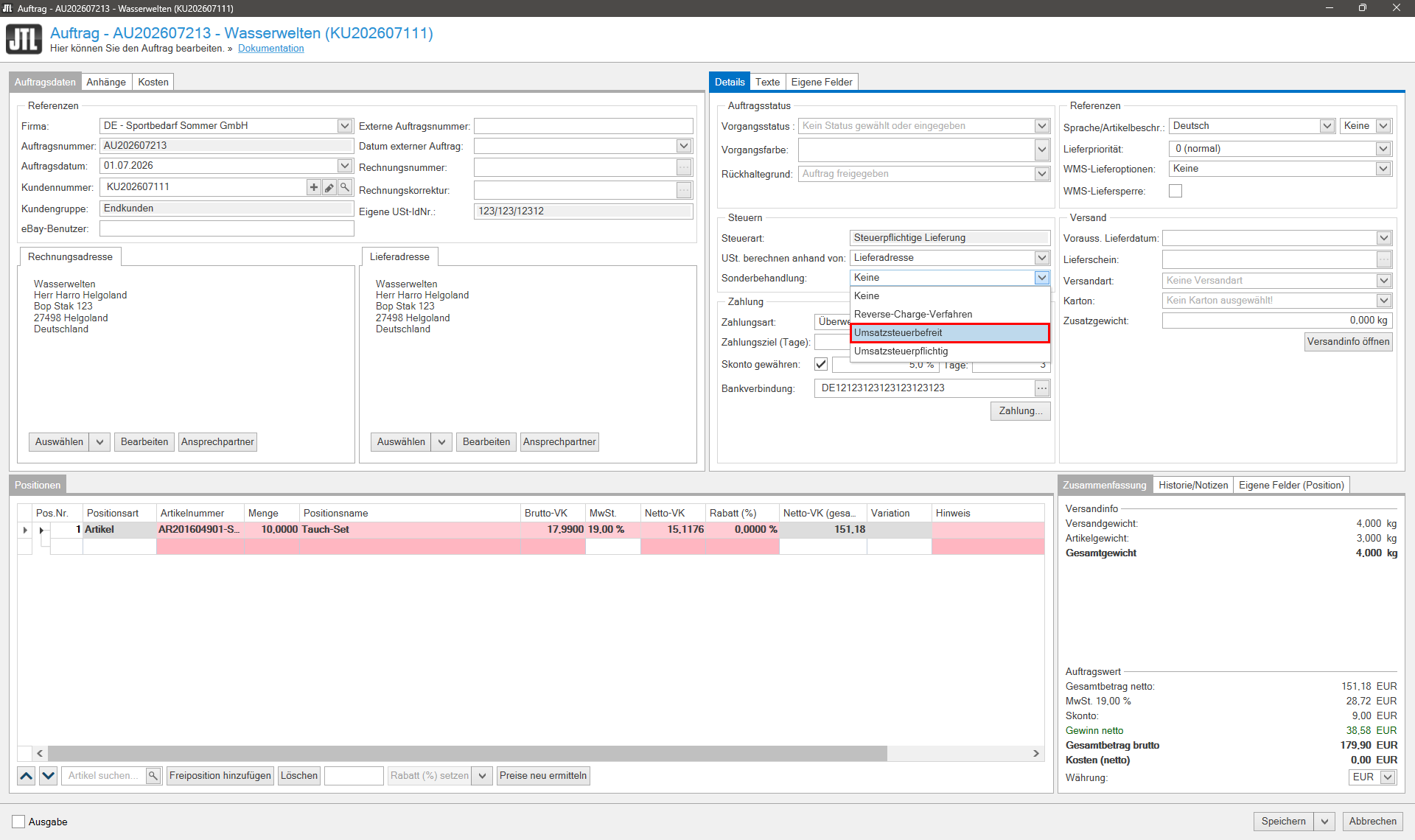Switch to the Kosten tab
The image size is (1415, 840).
click(x=153, y=82)
